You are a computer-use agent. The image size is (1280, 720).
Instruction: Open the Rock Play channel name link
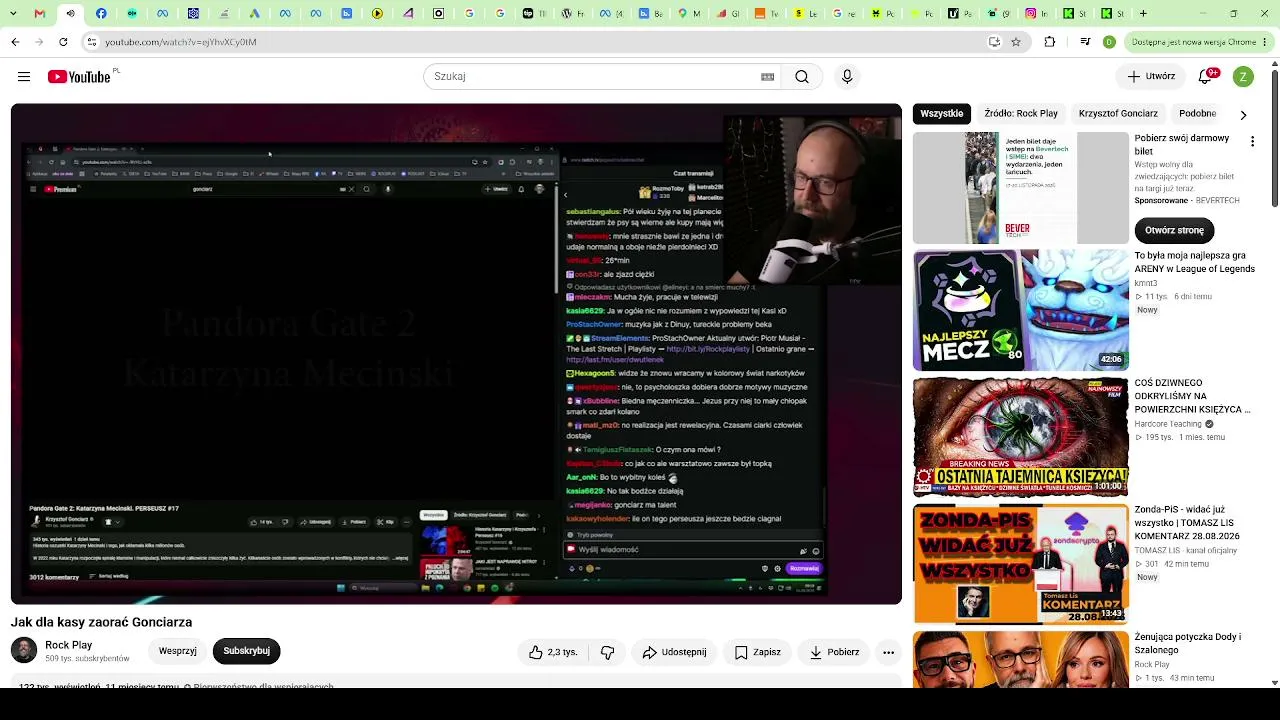pyautogui.click(x=68, y=645)
